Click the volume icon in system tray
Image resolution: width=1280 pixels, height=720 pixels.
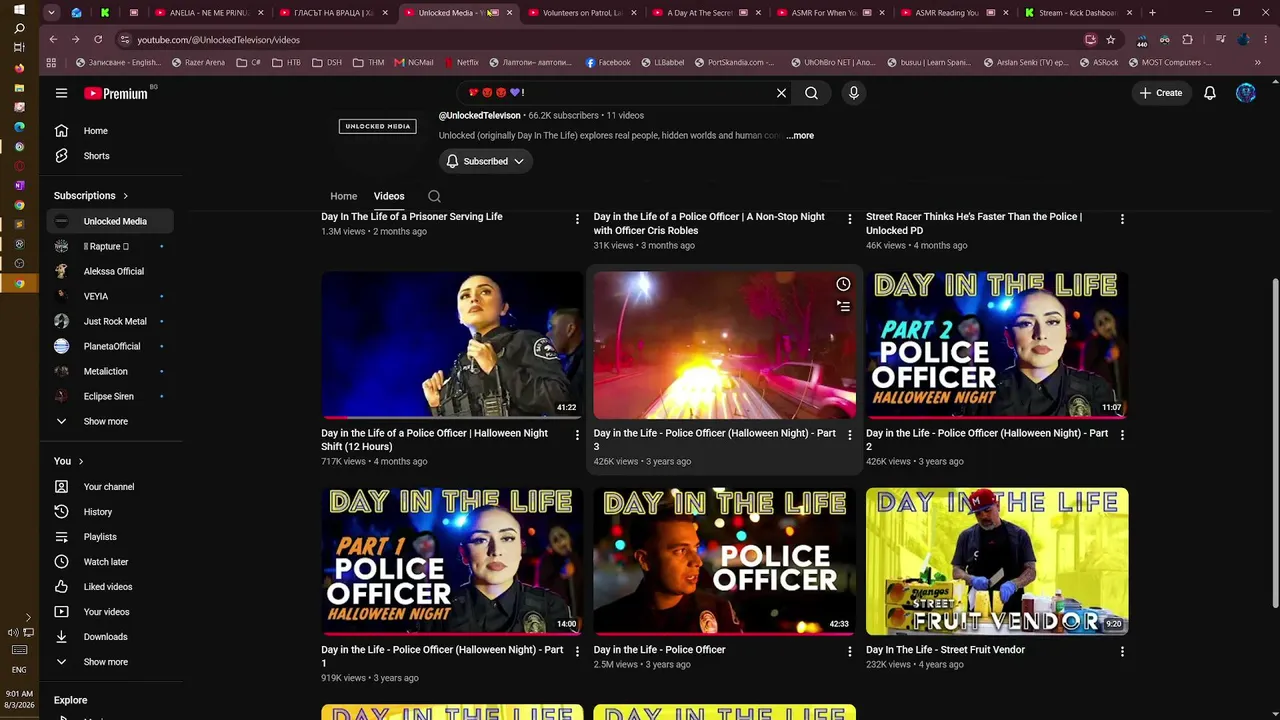tap(13, 633)
